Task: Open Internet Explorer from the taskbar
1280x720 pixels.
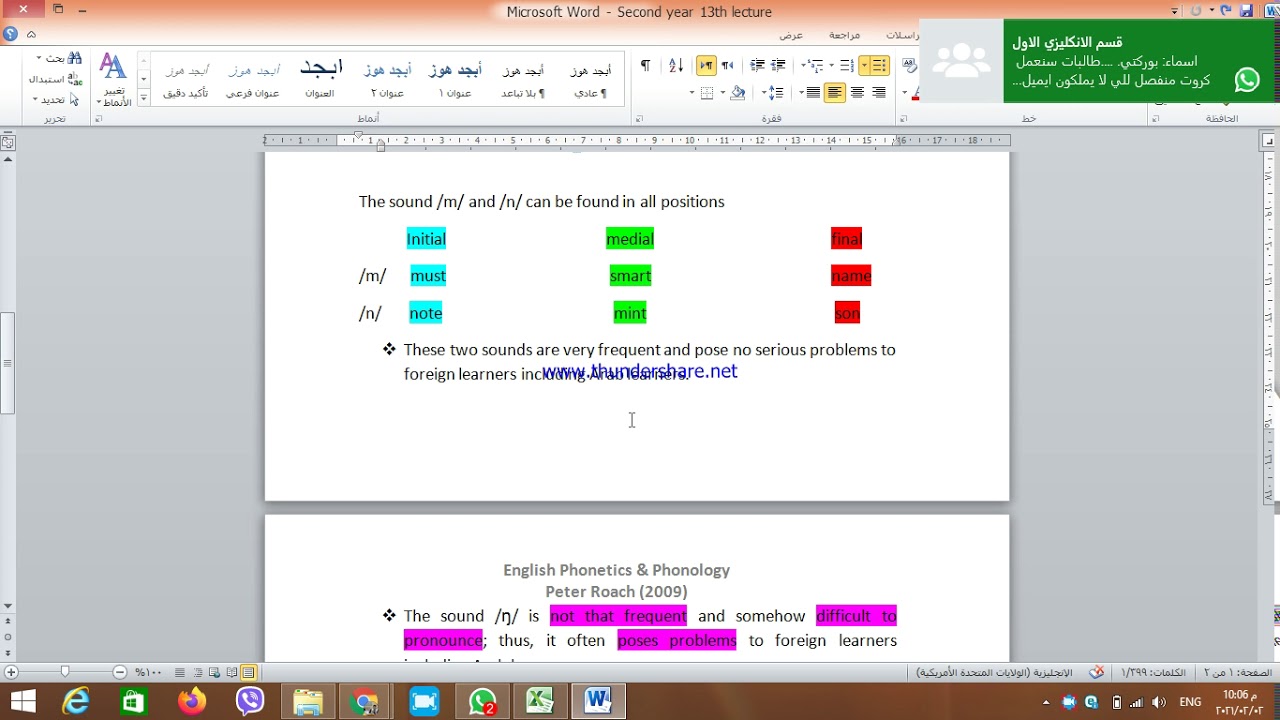Action: pos(76,702)
